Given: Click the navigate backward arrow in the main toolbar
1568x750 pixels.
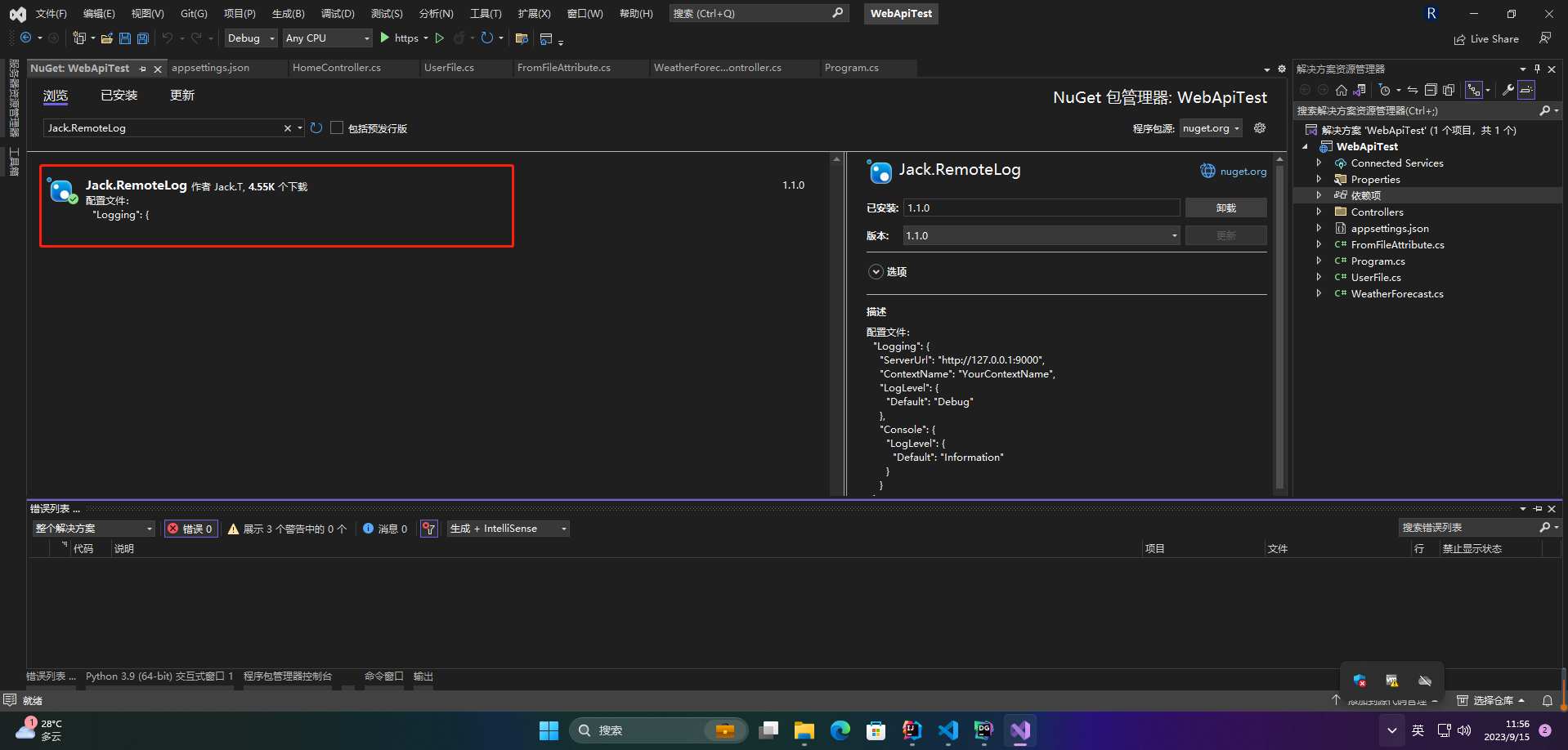Looking at the screenshot, I should point(26,38).
